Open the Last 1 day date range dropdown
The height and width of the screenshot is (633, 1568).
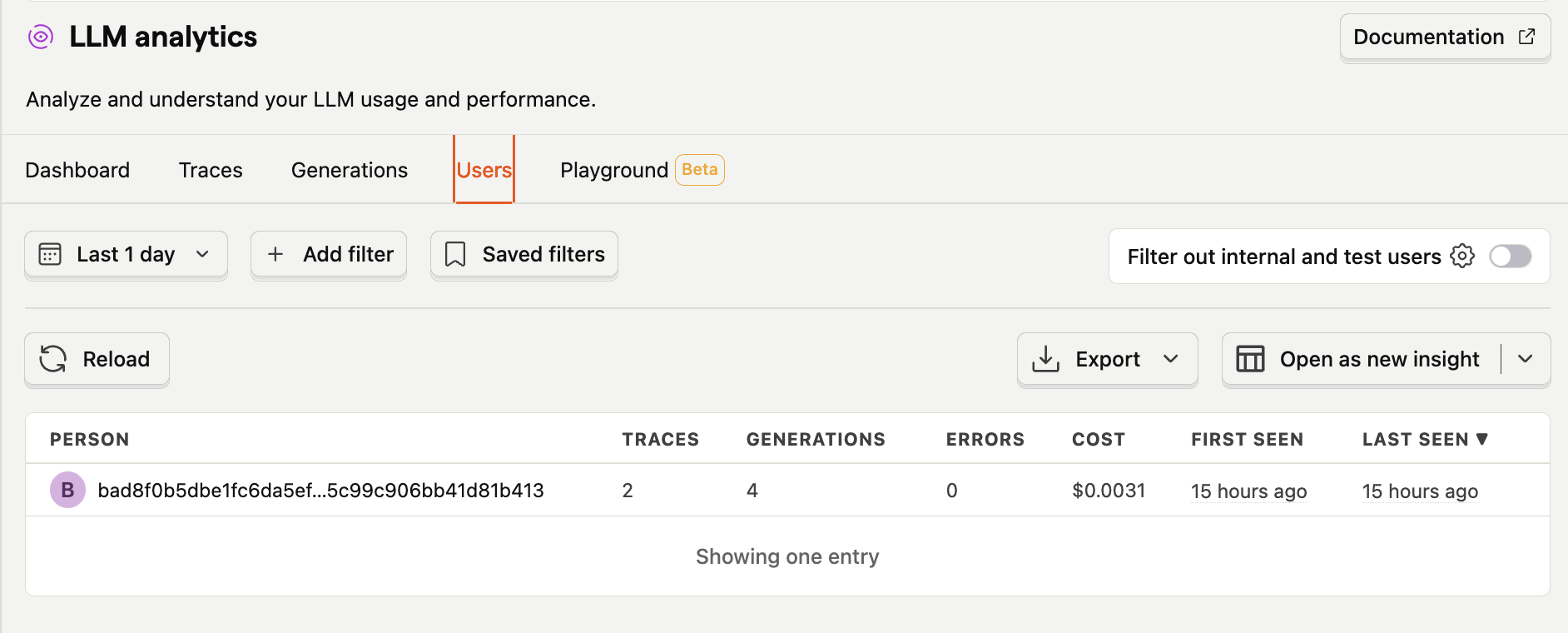pyautogui.click(x=126, y=254)
